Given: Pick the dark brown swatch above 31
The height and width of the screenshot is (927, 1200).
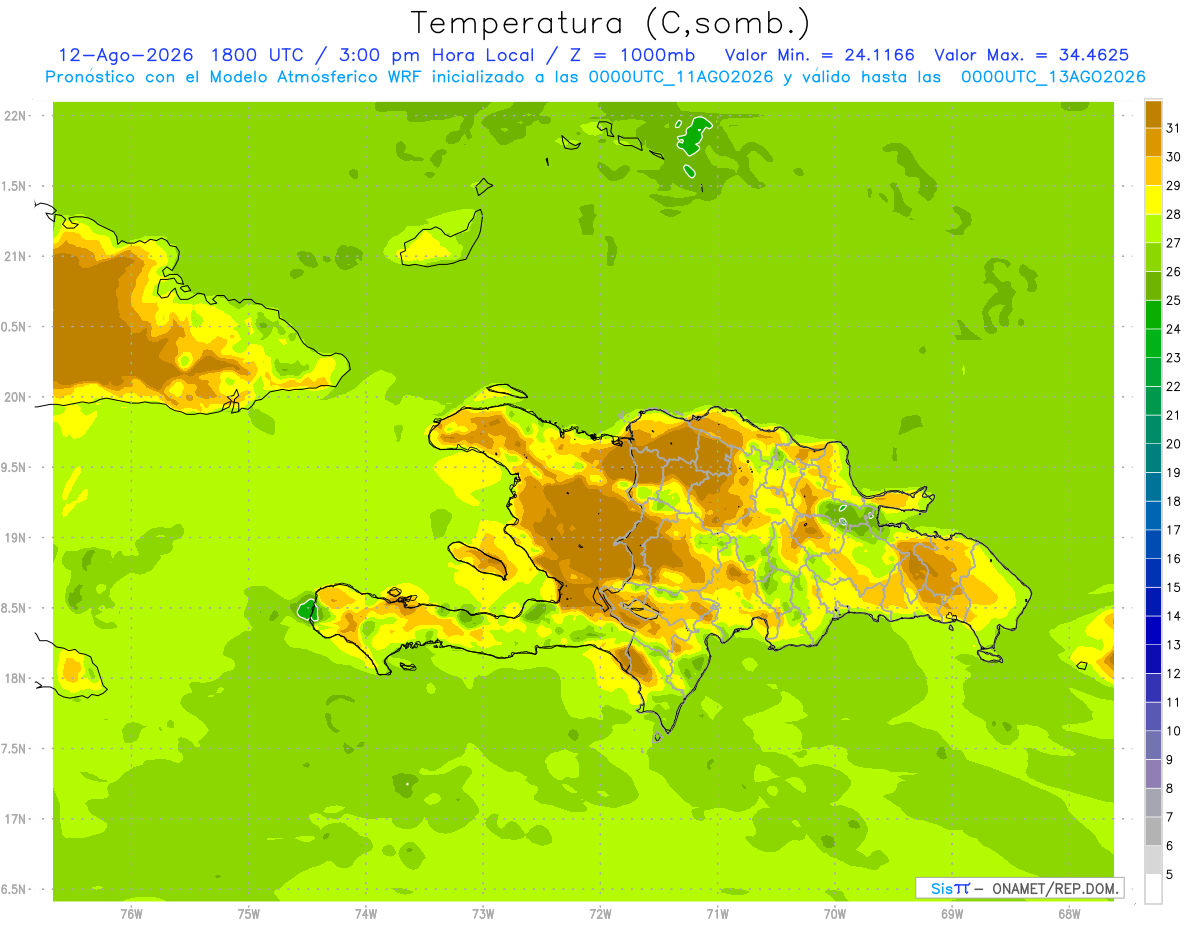Looking at the screenshot, I should [x=1153, y=114].
